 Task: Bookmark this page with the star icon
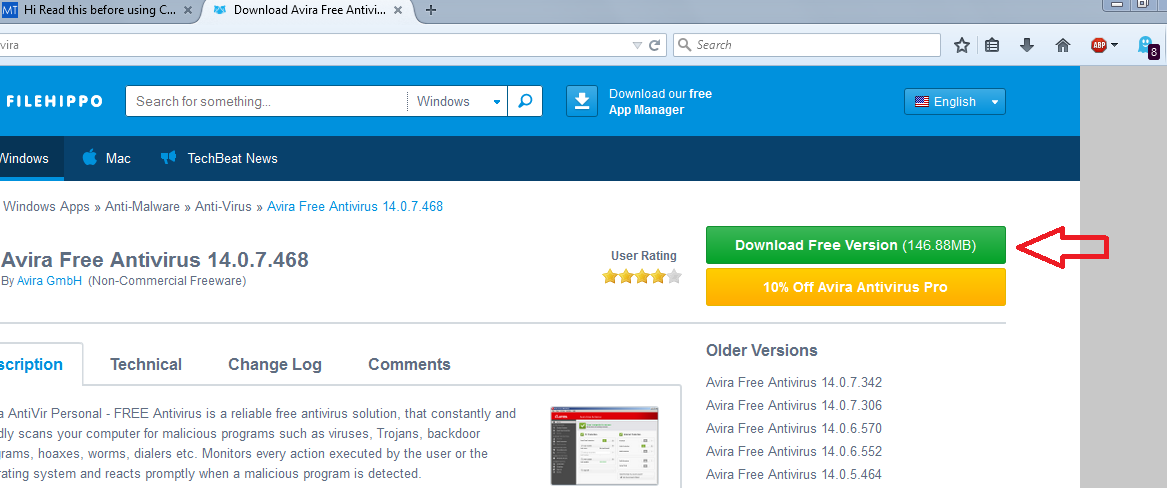pos(962,45)
